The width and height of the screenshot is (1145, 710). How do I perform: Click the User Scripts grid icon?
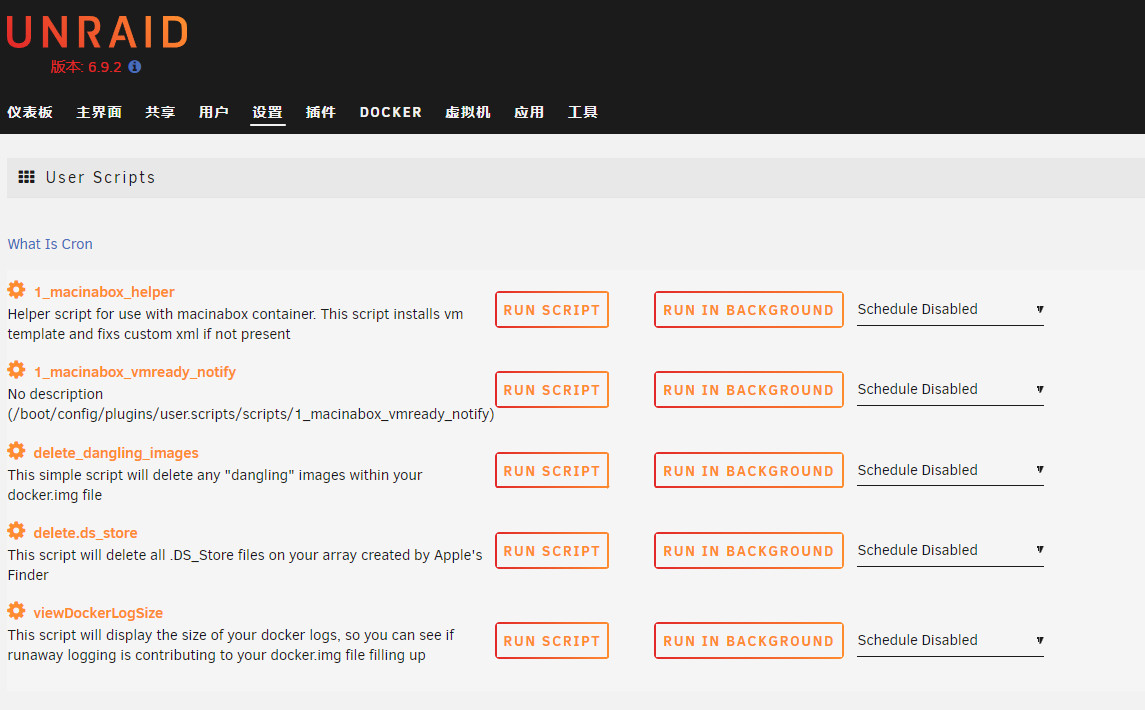pos(26,177)
